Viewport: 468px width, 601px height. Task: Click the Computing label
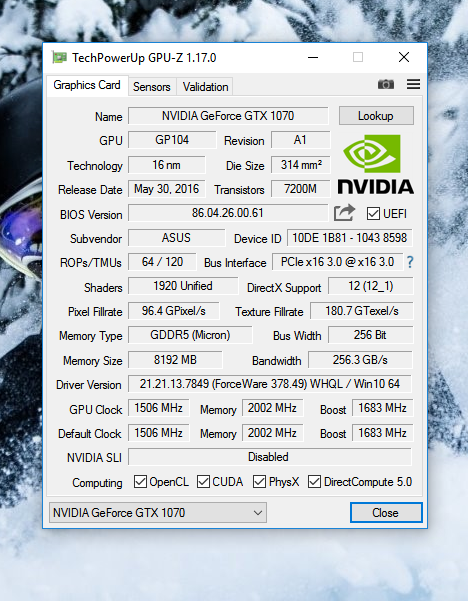click(97, 483)
